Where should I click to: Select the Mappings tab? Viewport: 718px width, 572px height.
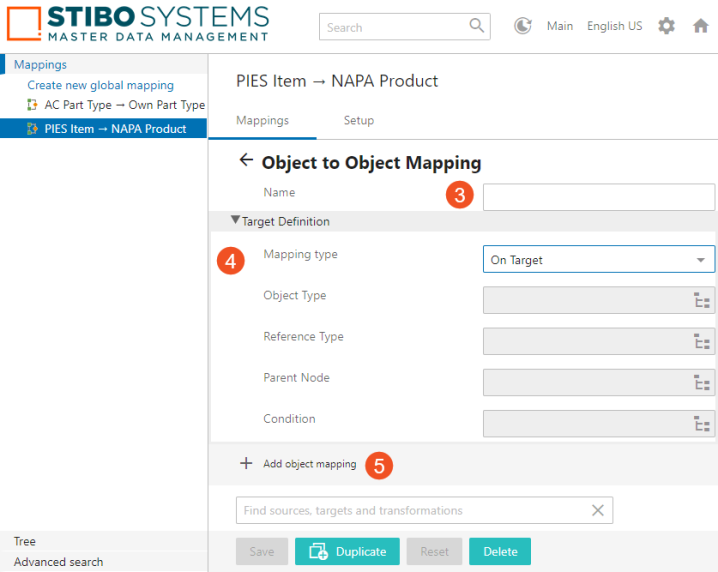tap(262, 120)
